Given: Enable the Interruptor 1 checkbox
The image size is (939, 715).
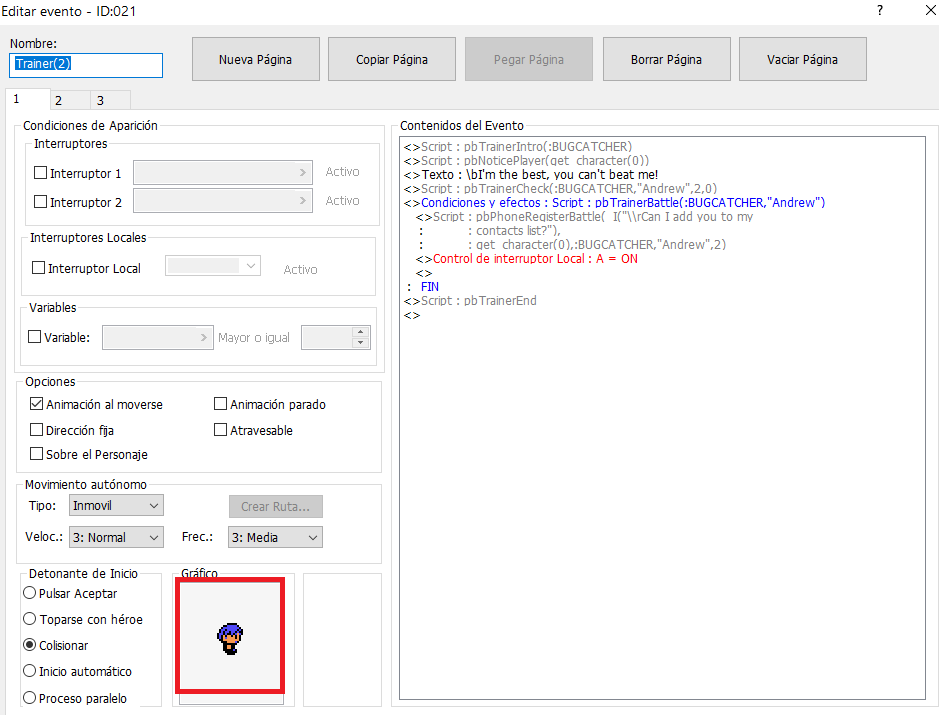Looking at the screenshot, I should click(x=41, y=173).
